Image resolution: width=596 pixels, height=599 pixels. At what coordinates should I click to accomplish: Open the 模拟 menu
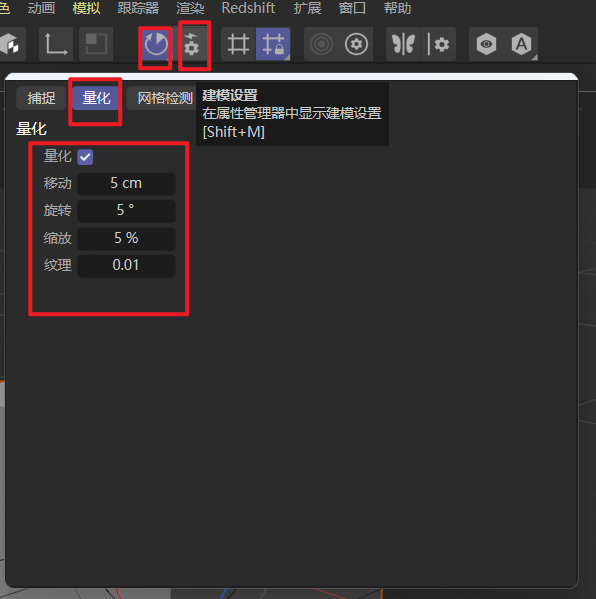click(x=86, y=8)
